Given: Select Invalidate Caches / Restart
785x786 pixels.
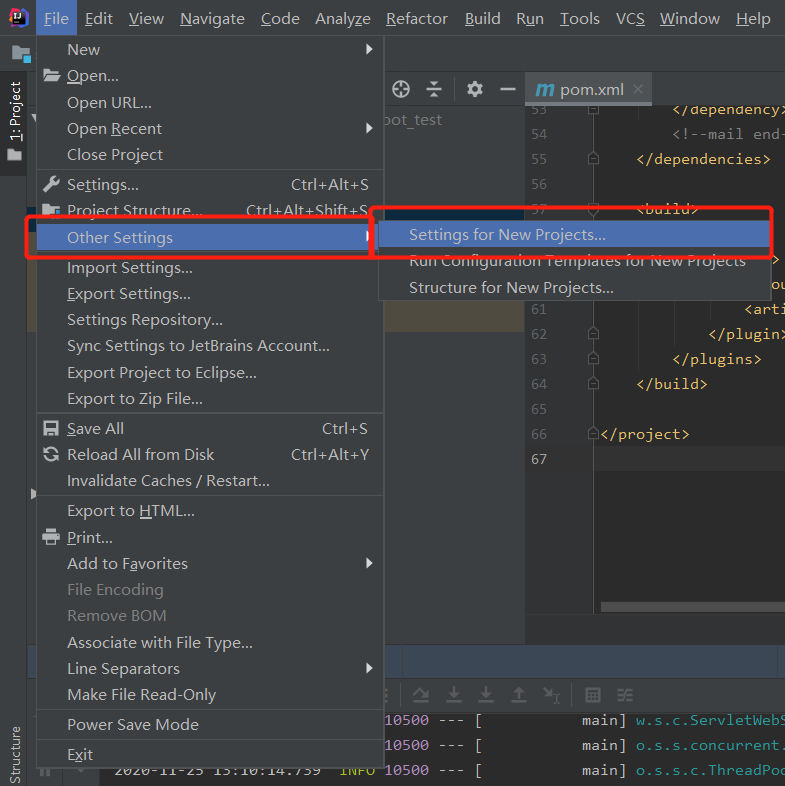Looking at the screenshot, I should coord(210,481).
